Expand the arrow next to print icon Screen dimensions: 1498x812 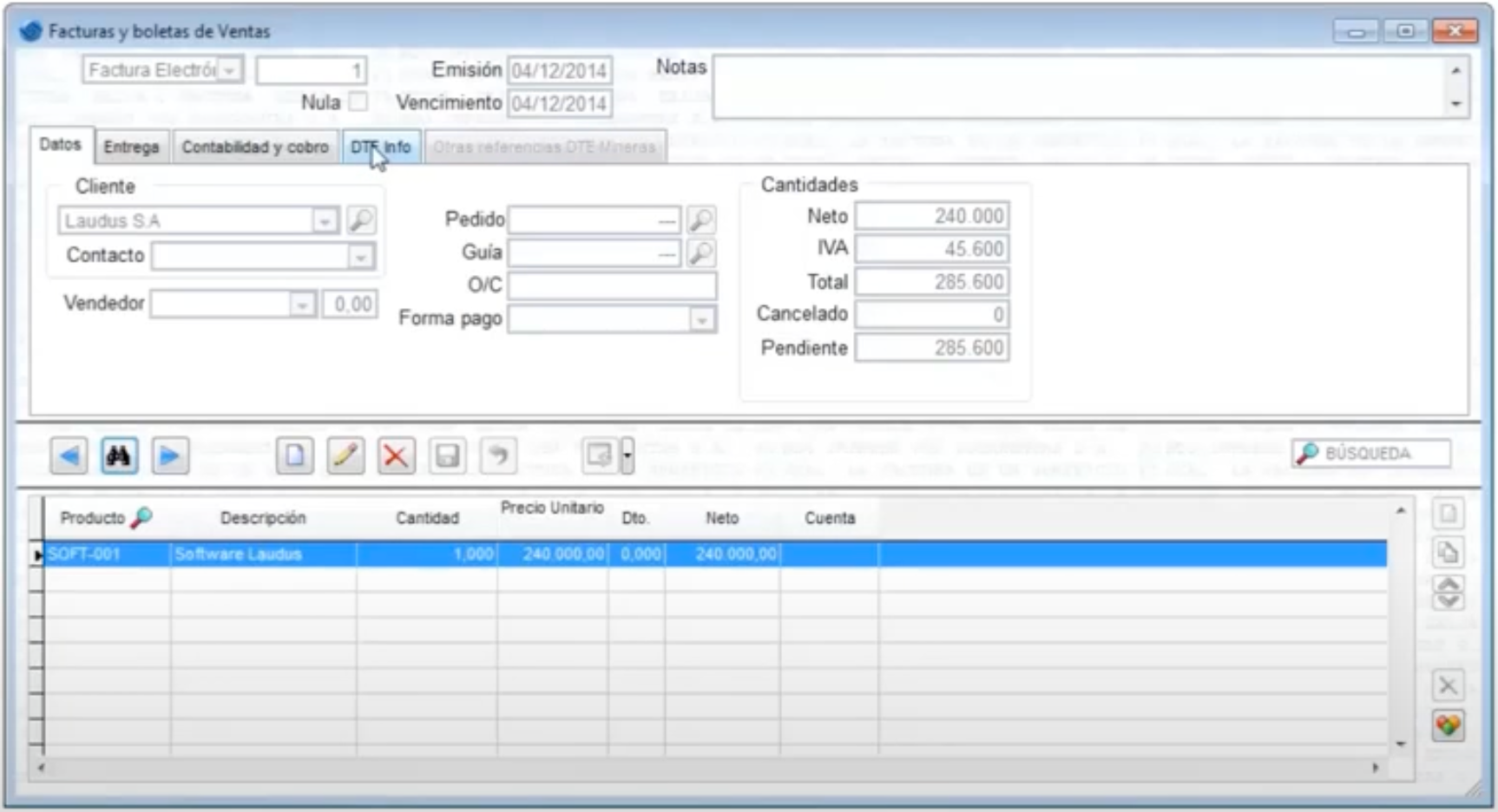click(627, 455)
